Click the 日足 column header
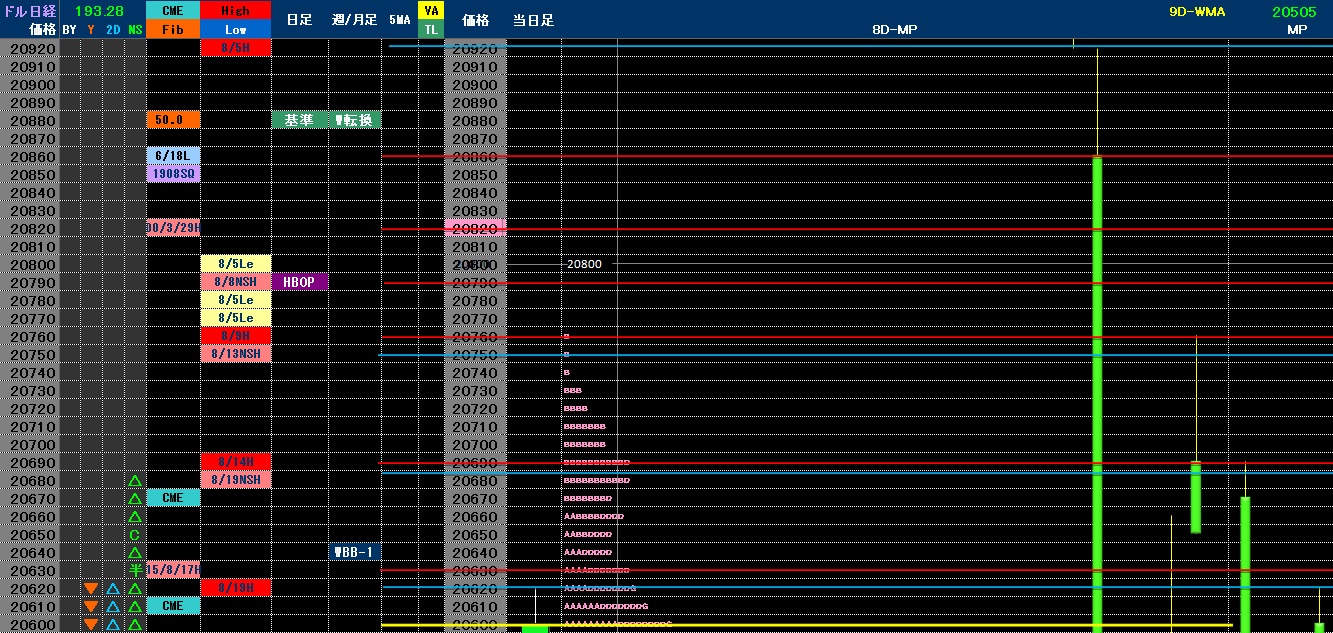This screenshot has width=1333, height=633. 299,20
